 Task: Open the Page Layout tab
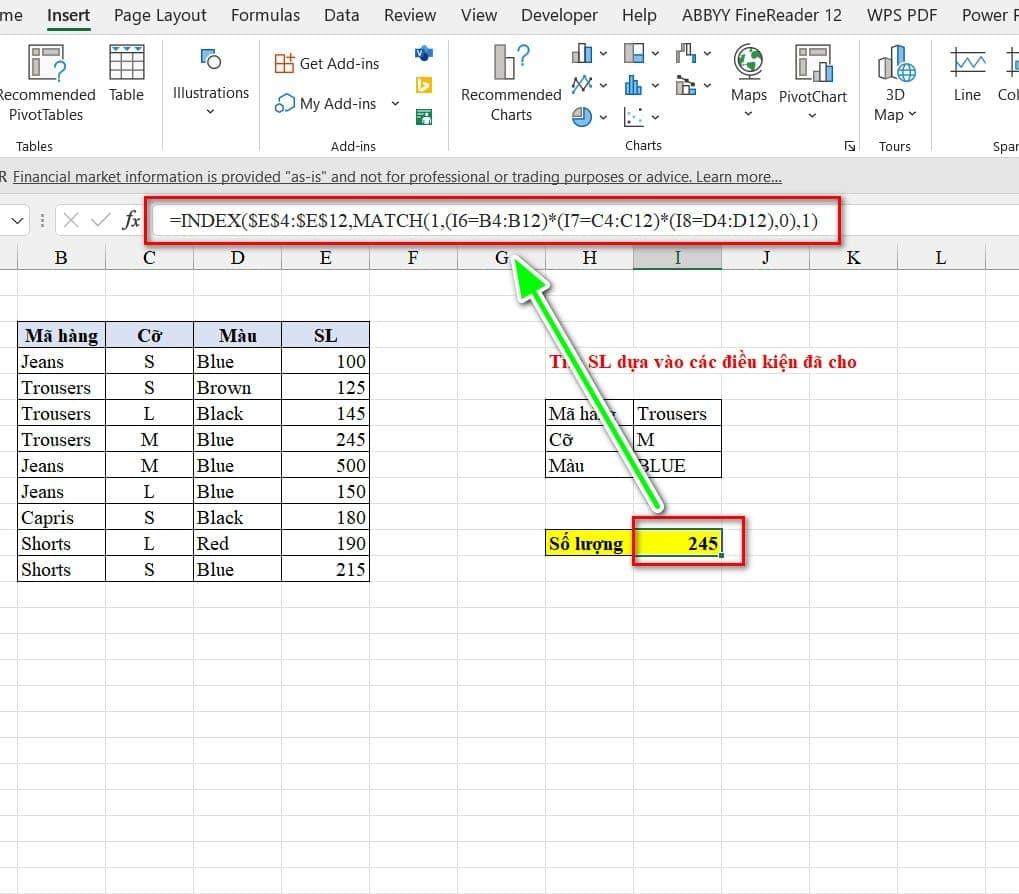(160, 15)
